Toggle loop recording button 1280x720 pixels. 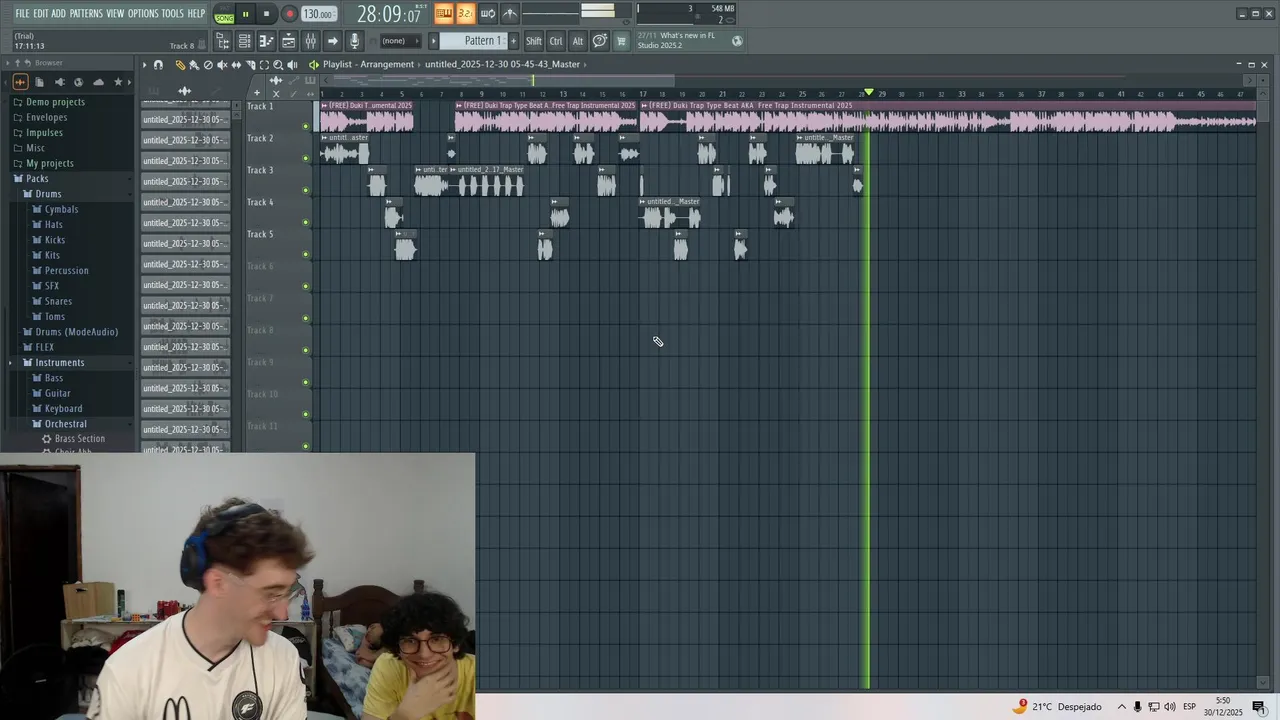click(x=487, y=13)
